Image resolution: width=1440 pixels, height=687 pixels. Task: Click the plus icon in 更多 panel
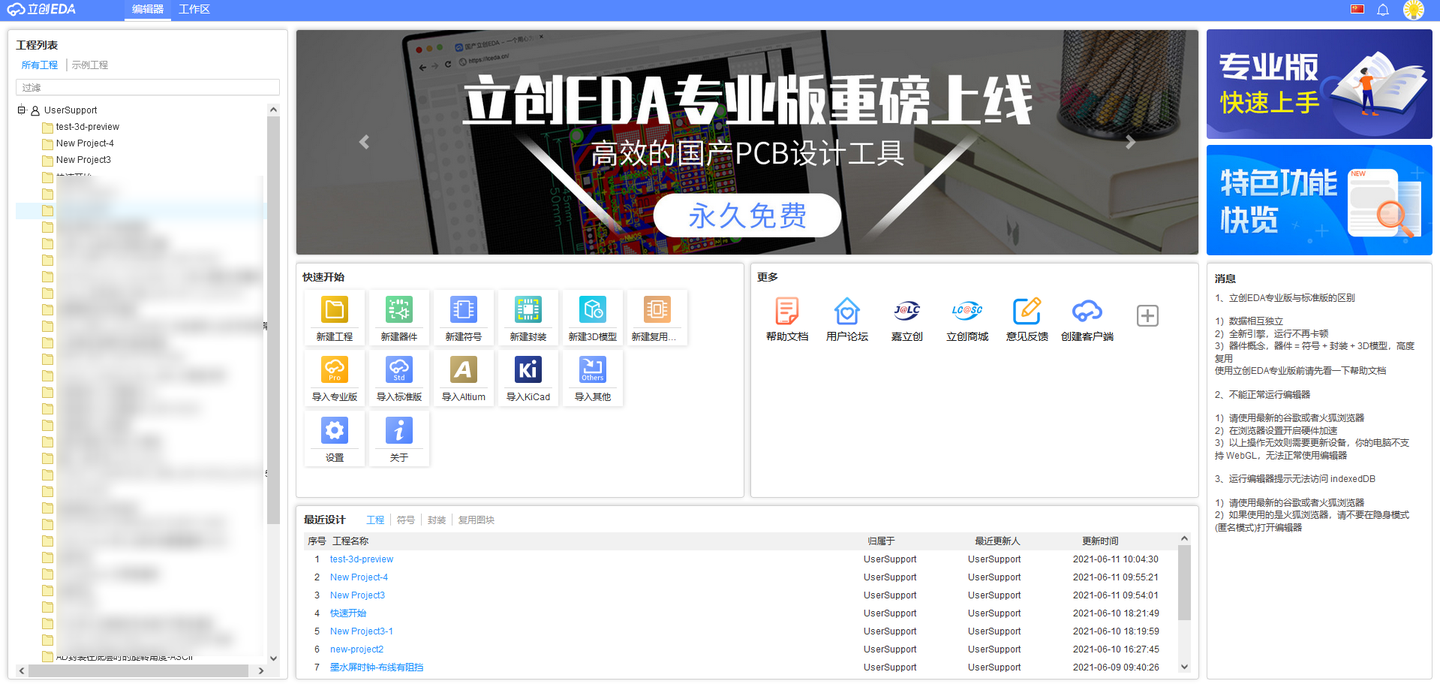1148,316
